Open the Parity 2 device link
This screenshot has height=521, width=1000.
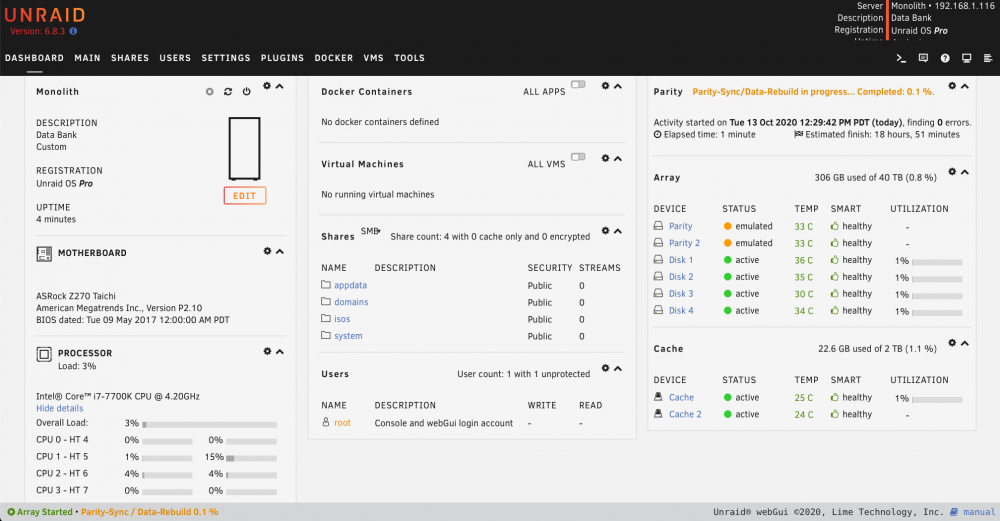click(684, 243)
